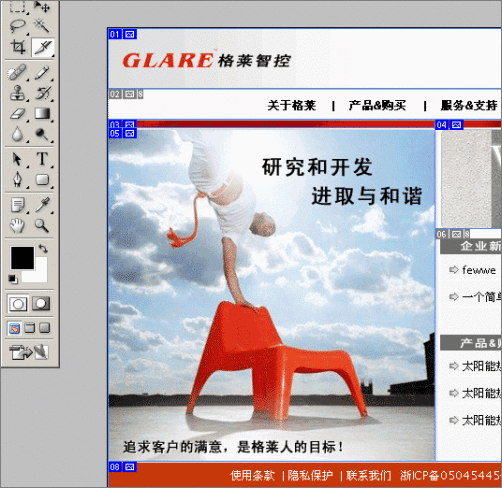
Task: Click the 关于格莱 navigation item
Action: click(292, 106)
